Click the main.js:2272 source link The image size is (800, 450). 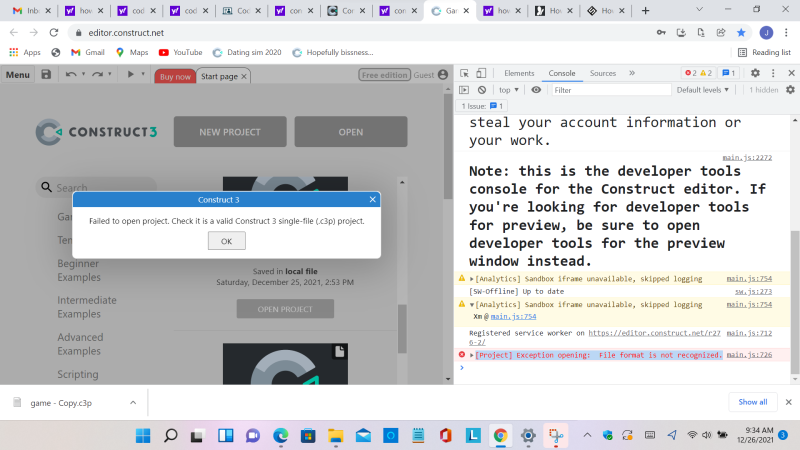pyautogui.click(x=747, y=158)
